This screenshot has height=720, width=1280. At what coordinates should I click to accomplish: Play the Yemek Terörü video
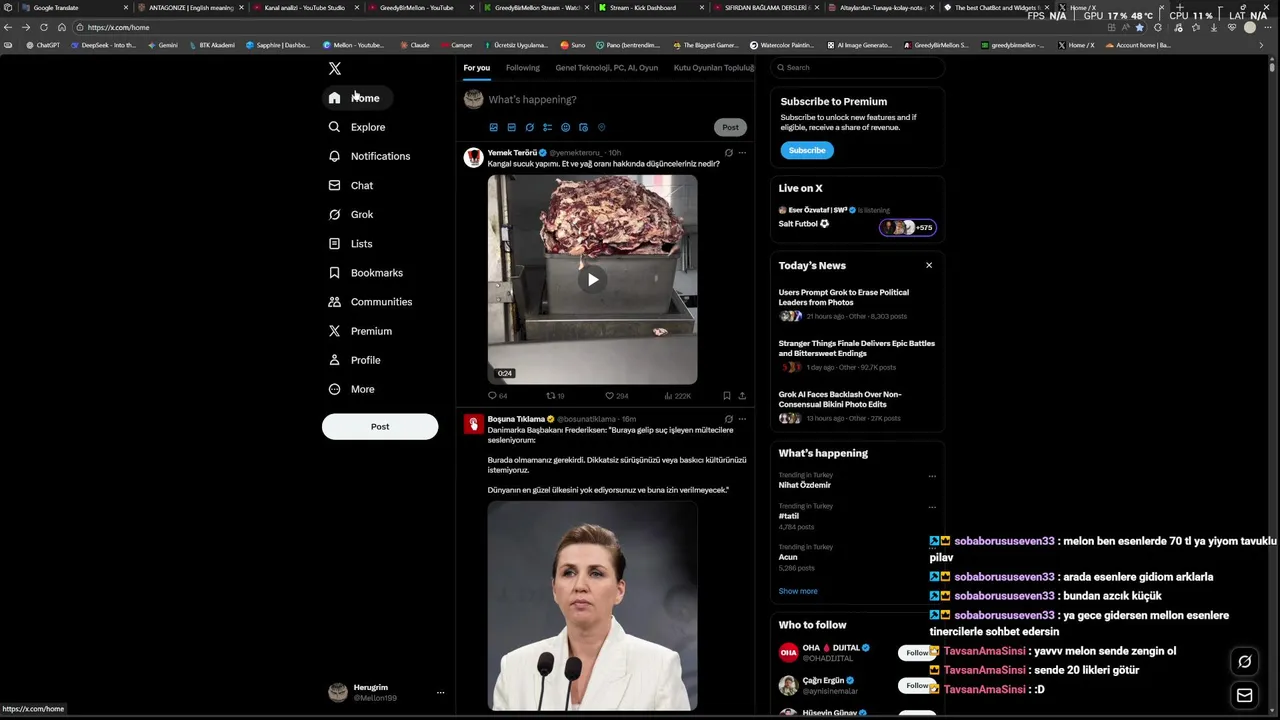coord(592,280)
